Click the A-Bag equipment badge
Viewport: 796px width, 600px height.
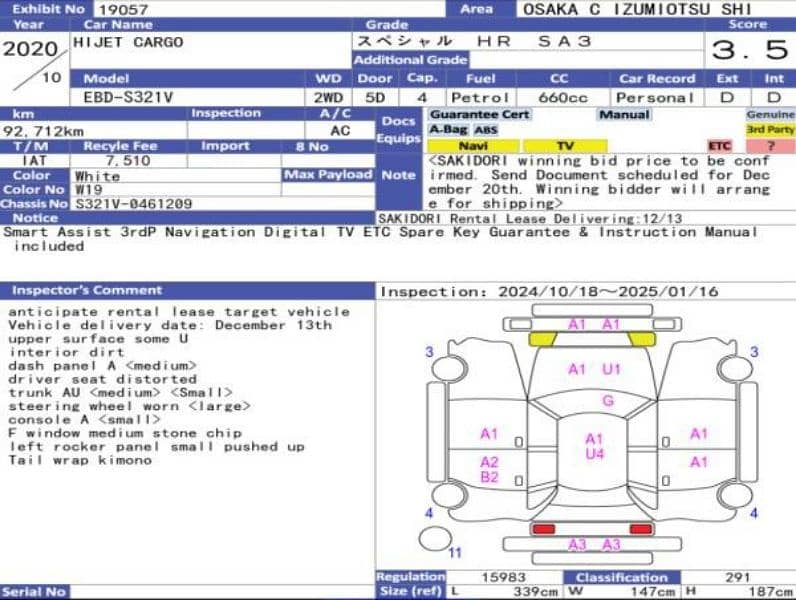coord(448,130)
